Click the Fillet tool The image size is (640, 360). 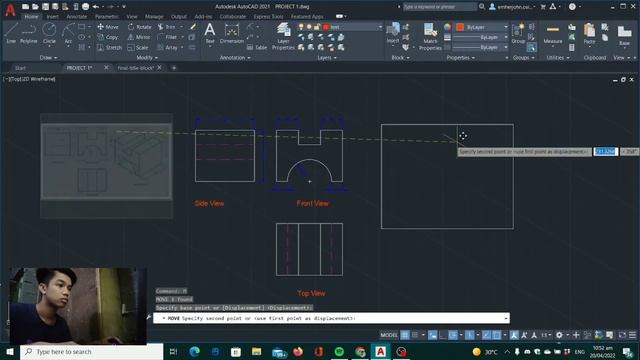167,37
